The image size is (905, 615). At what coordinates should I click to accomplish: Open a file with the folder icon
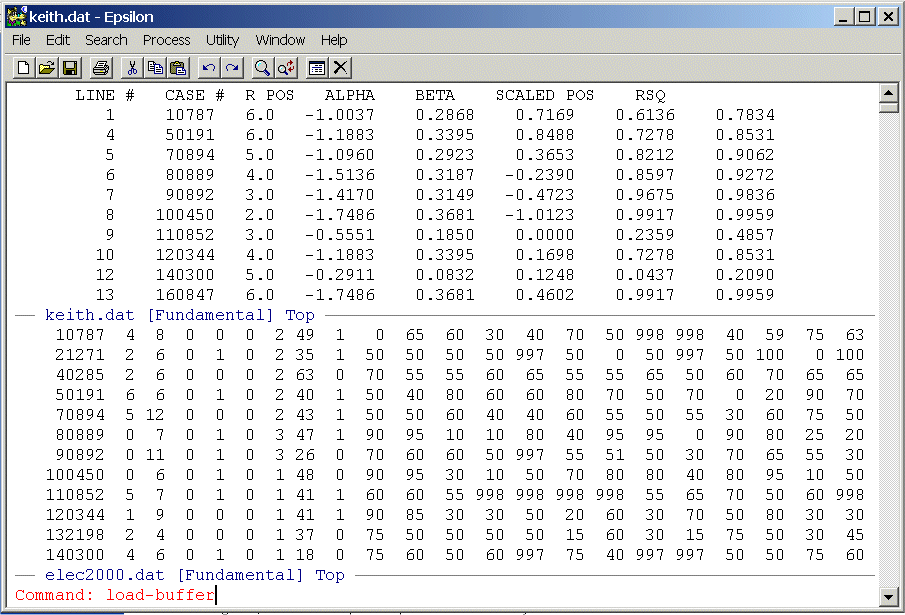47,68
